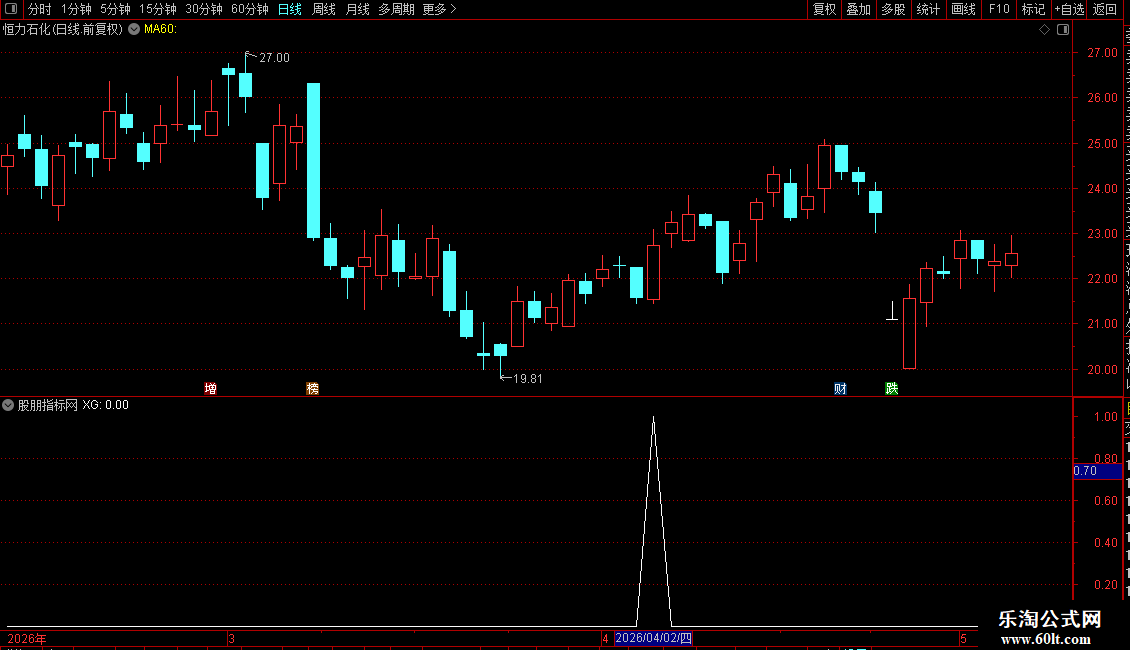Open the 股朋指标网 indicator dropdown circle
The width and height of the screenshot is (1130, 650).
coord(8,405)
